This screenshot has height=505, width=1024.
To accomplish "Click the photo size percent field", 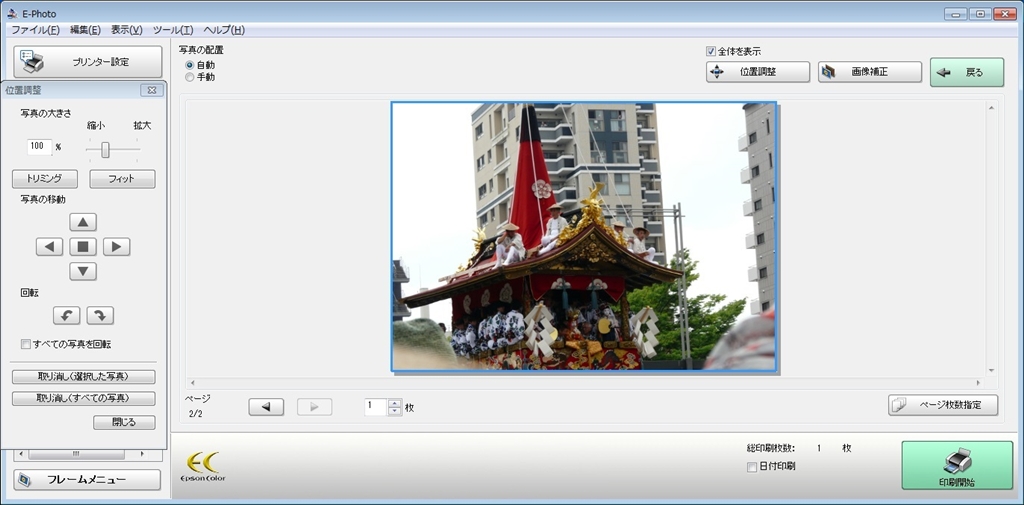I will 39,146.
